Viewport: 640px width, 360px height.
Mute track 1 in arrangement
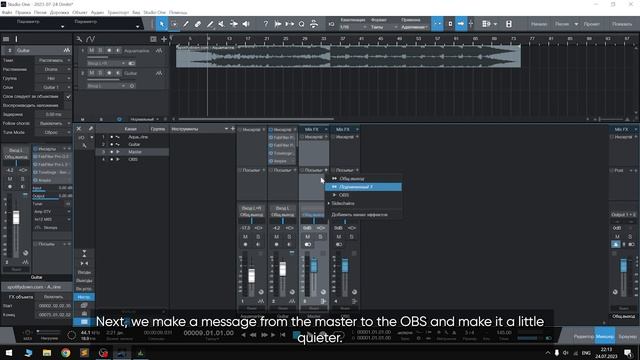pos(91,51)
